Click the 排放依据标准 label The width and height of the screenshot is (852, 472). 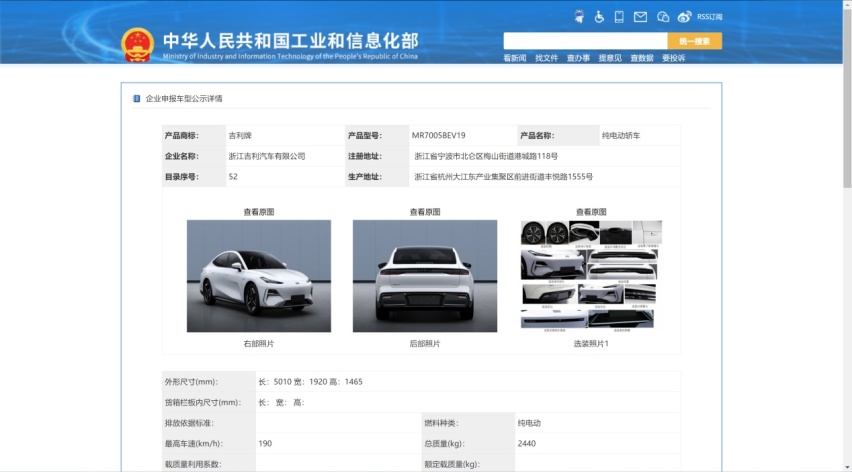189,423
